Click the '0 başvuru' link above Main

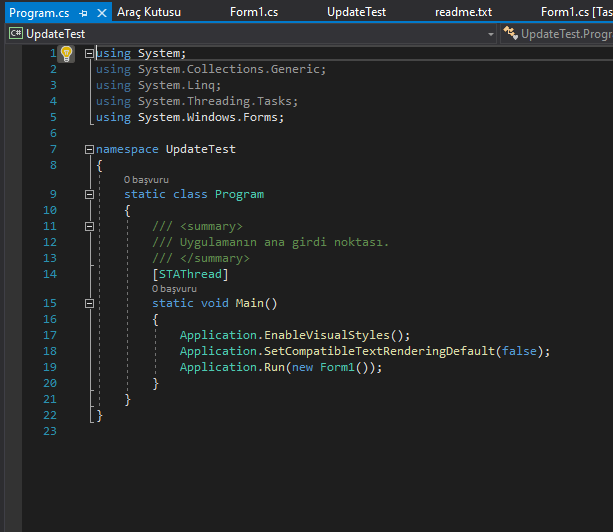pos(174,289)
